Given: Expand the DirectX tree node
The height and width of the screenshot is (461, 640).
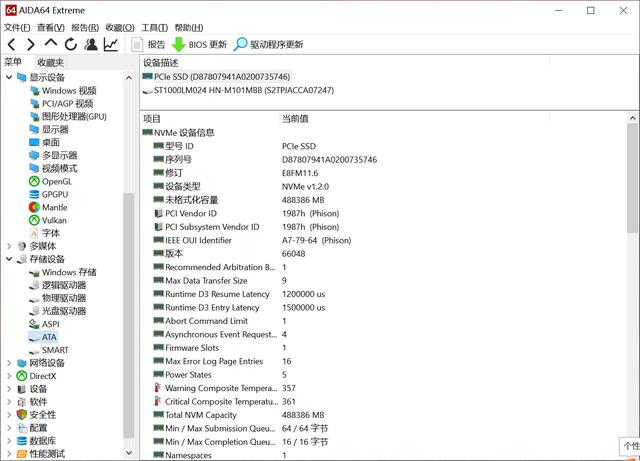Looking at the screenshot, I should pos(9,376).
